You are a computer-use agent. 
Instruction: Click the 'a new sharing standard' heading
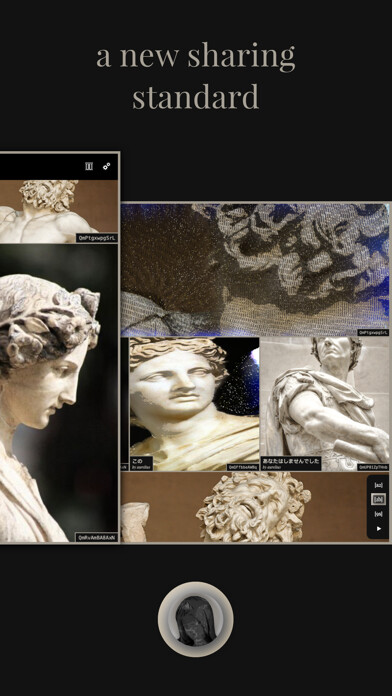[196, 76]
